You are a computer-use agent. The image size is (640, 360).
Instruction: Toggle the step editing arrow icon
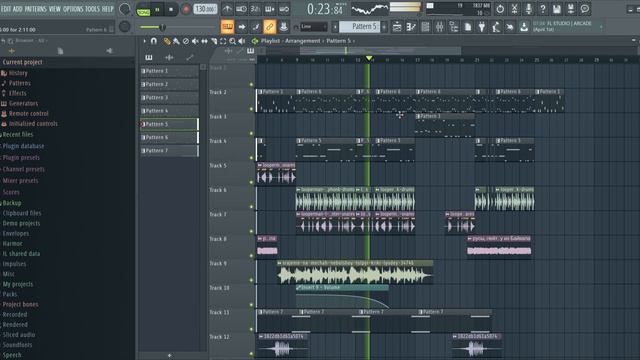click(x=242, y=27)
